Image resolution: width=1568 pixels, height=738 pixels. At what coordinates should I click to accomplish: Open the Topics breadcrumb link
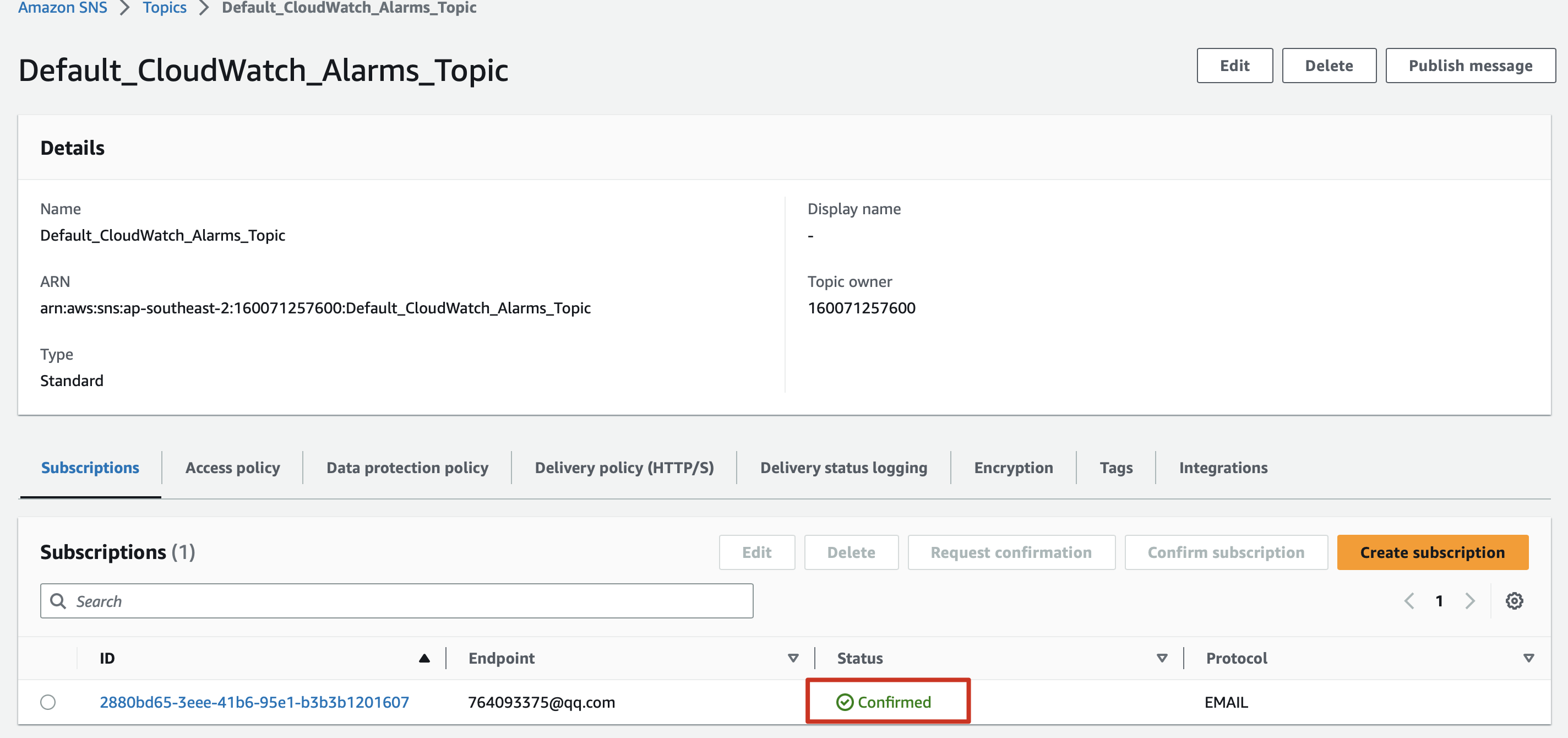165,7
